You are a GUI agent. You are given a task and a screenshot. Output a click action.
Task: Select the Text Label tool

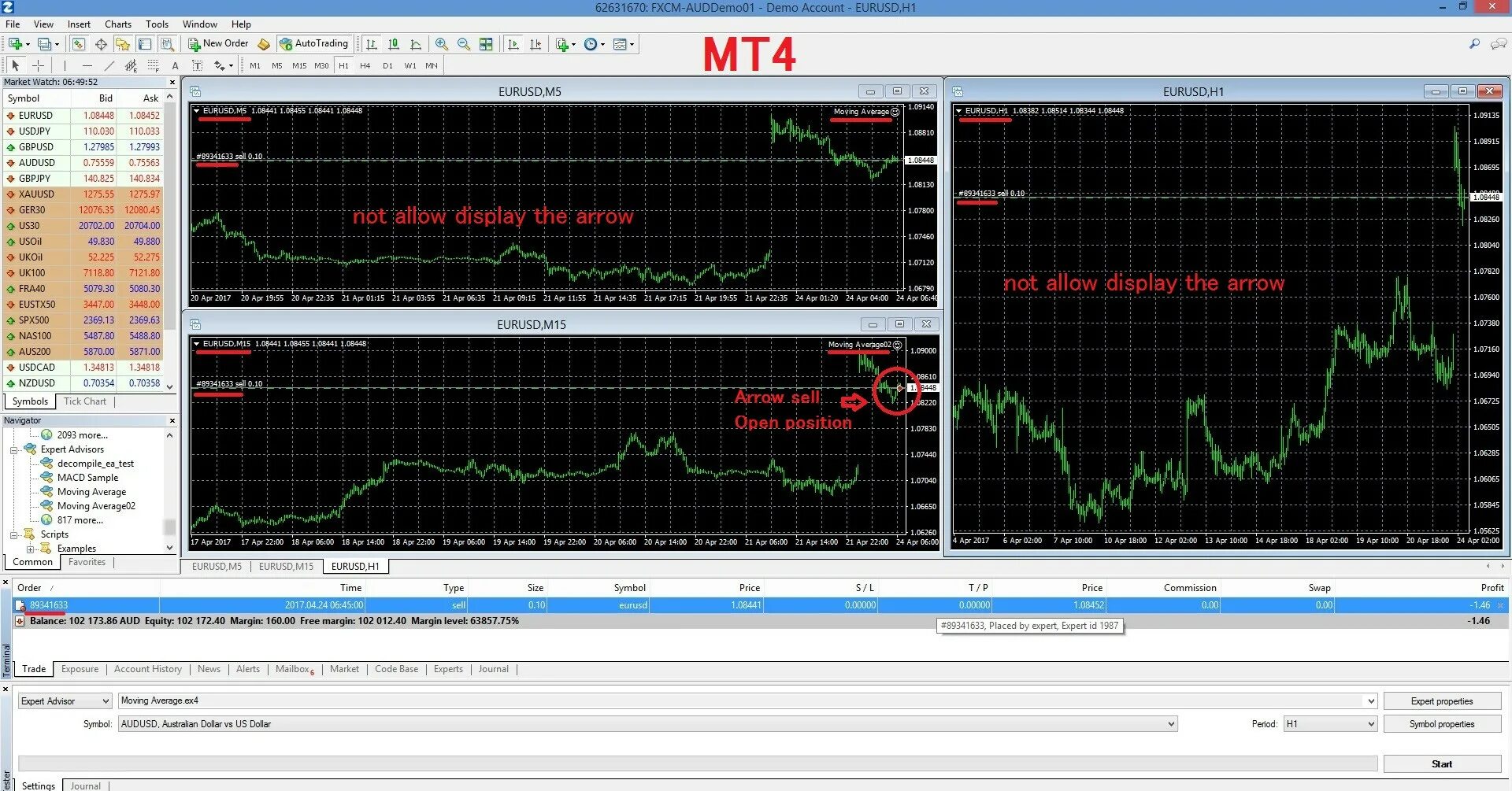[197, 65]
